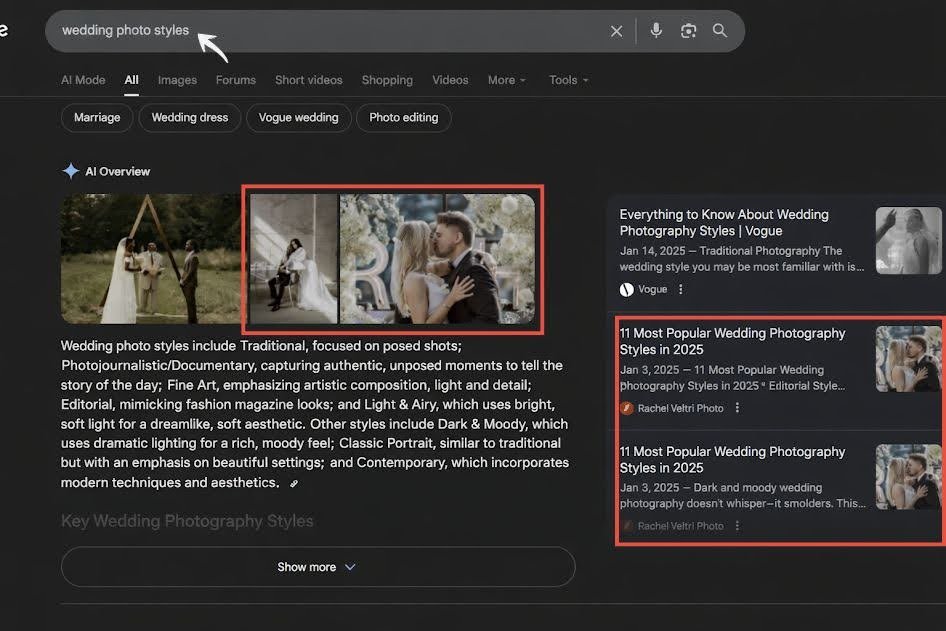Screen dimensions: 946x631
Task: Open Google Lens image search icon
Action: 688,30
